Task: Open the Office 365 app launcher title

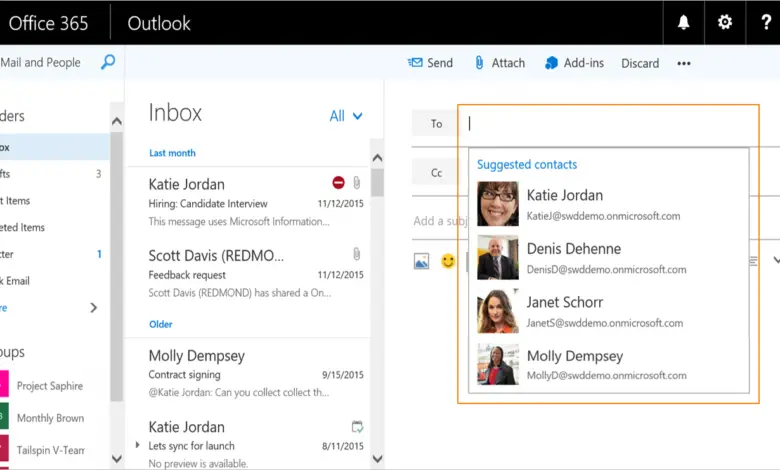Action: [x=48, y=23]
